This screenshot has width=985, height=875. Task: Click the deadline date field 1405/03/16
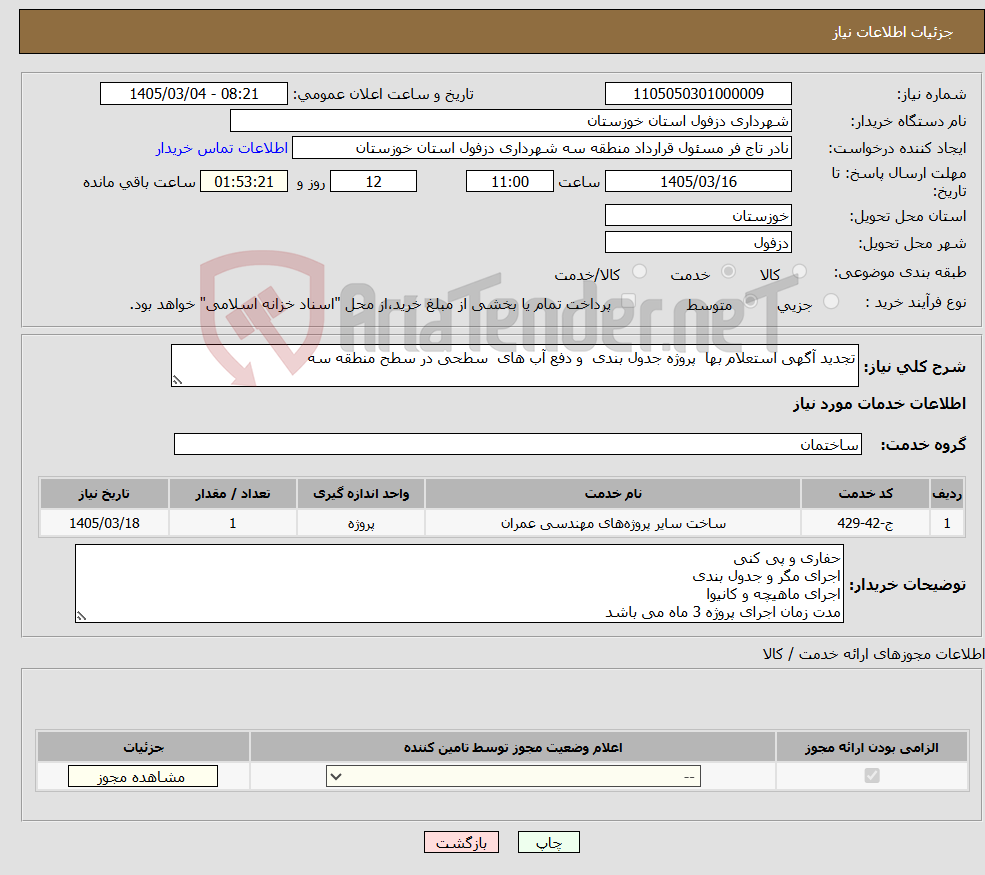[698, 182]
